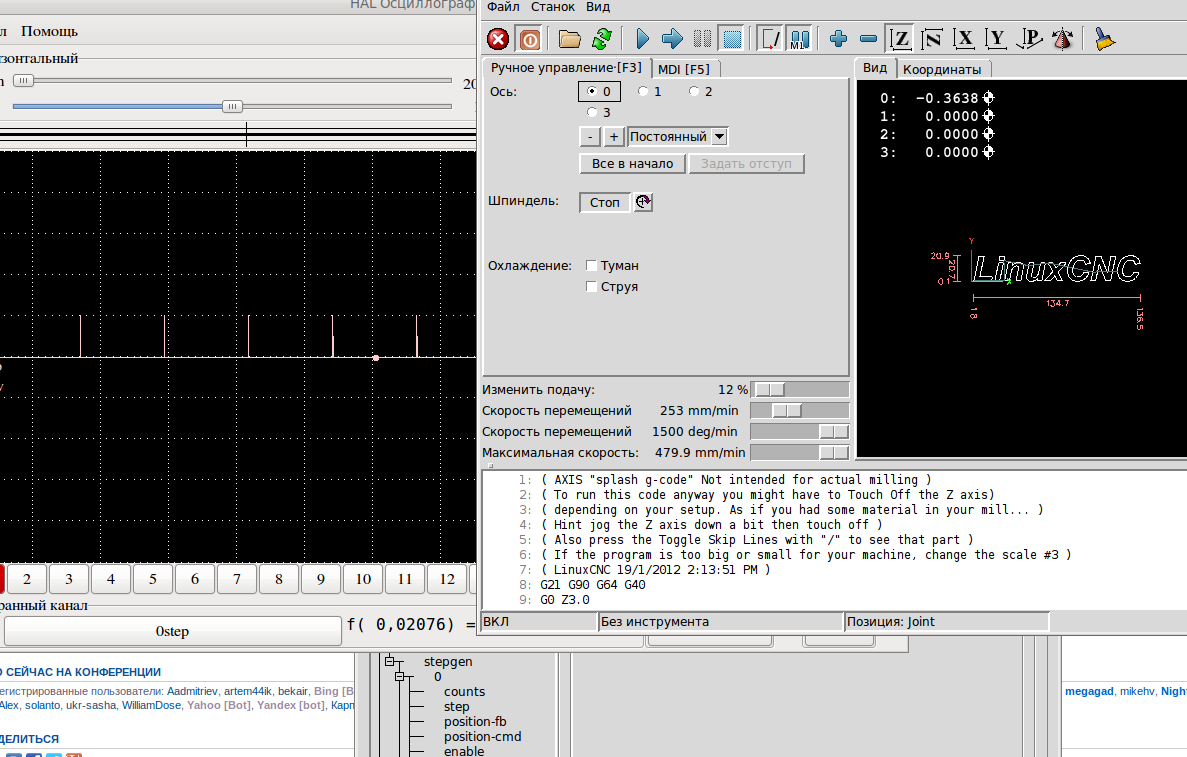The width and height of the screenshot is (1187, 757).
Task: Enable Туман coolant checkbox
Action: tap(592, 266)
